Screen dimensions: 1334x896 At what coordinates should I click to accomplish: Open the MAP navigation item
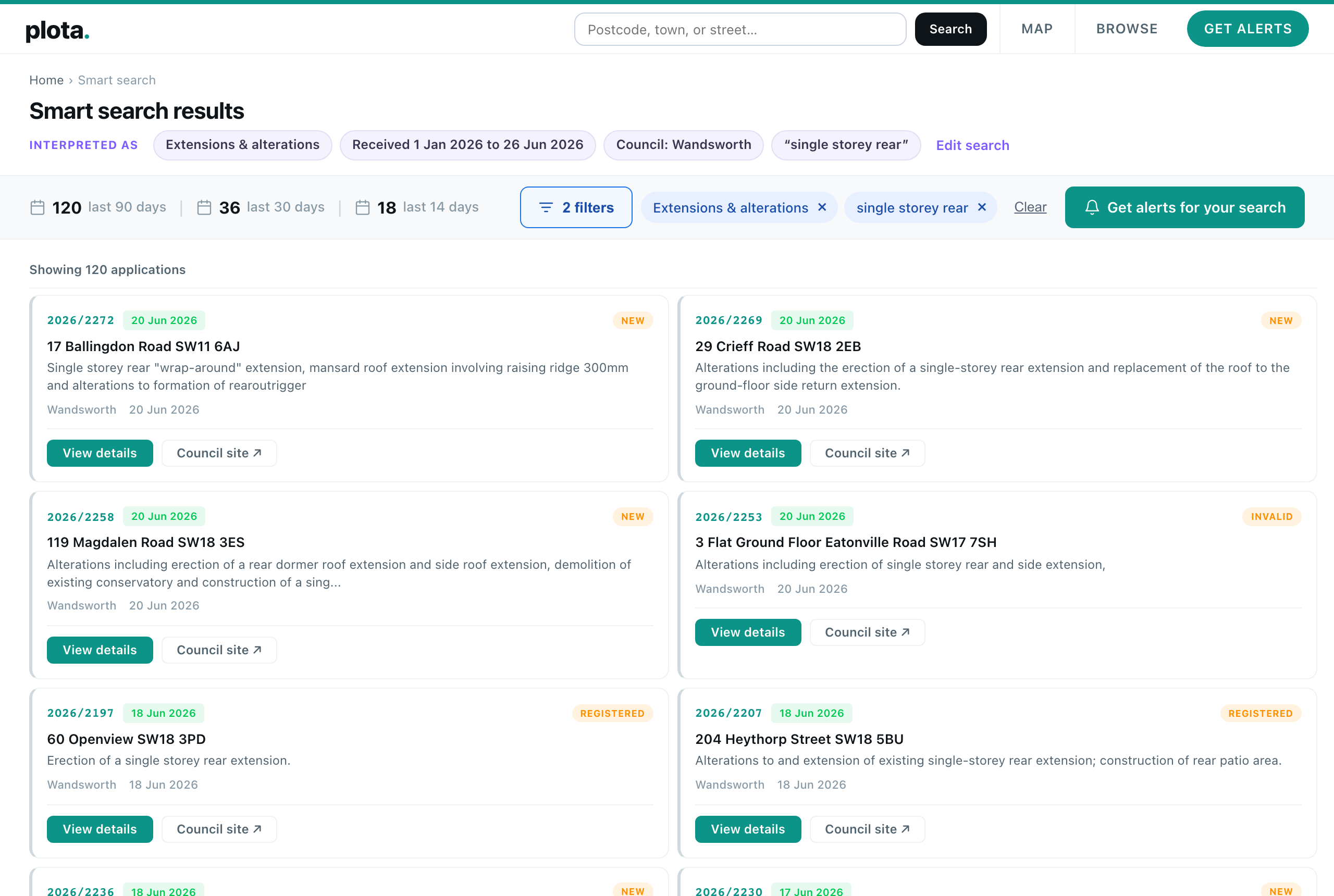pos(1037,29)
